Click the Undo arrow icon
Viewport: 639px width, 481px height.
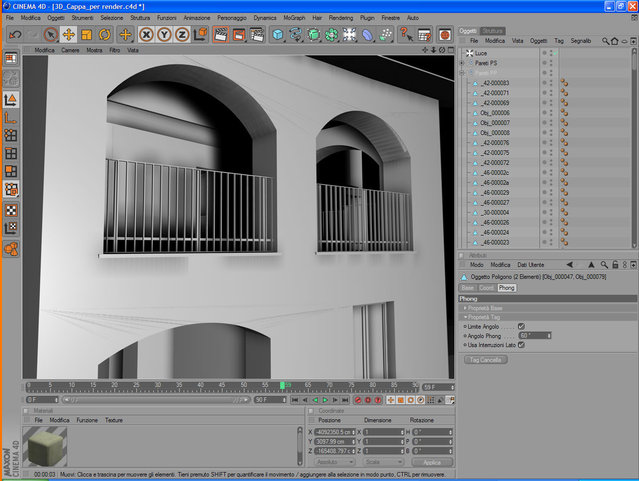(x=15, y=35)
